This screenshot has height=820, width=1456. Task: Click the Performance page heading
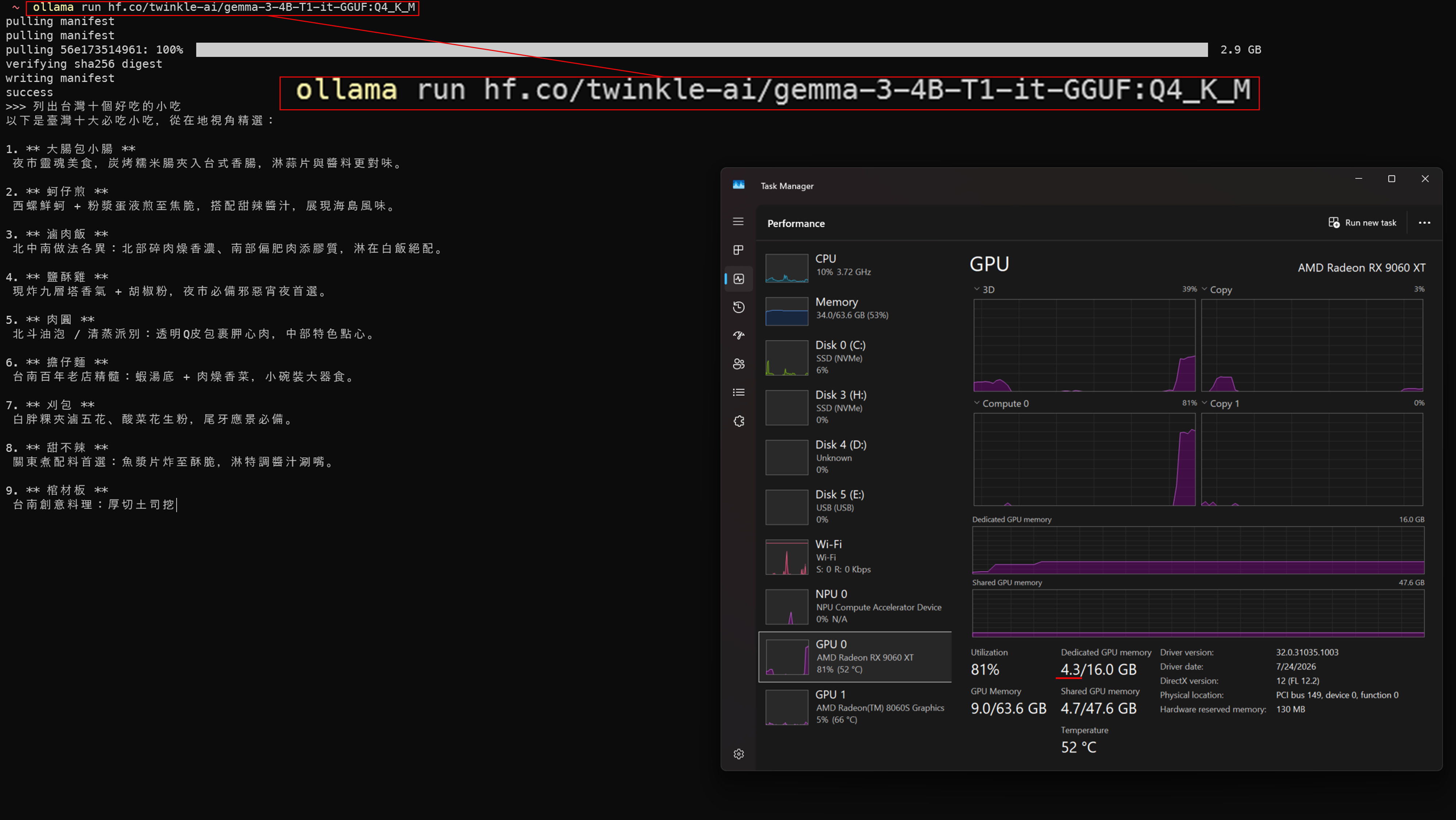(x=796, y=223)
